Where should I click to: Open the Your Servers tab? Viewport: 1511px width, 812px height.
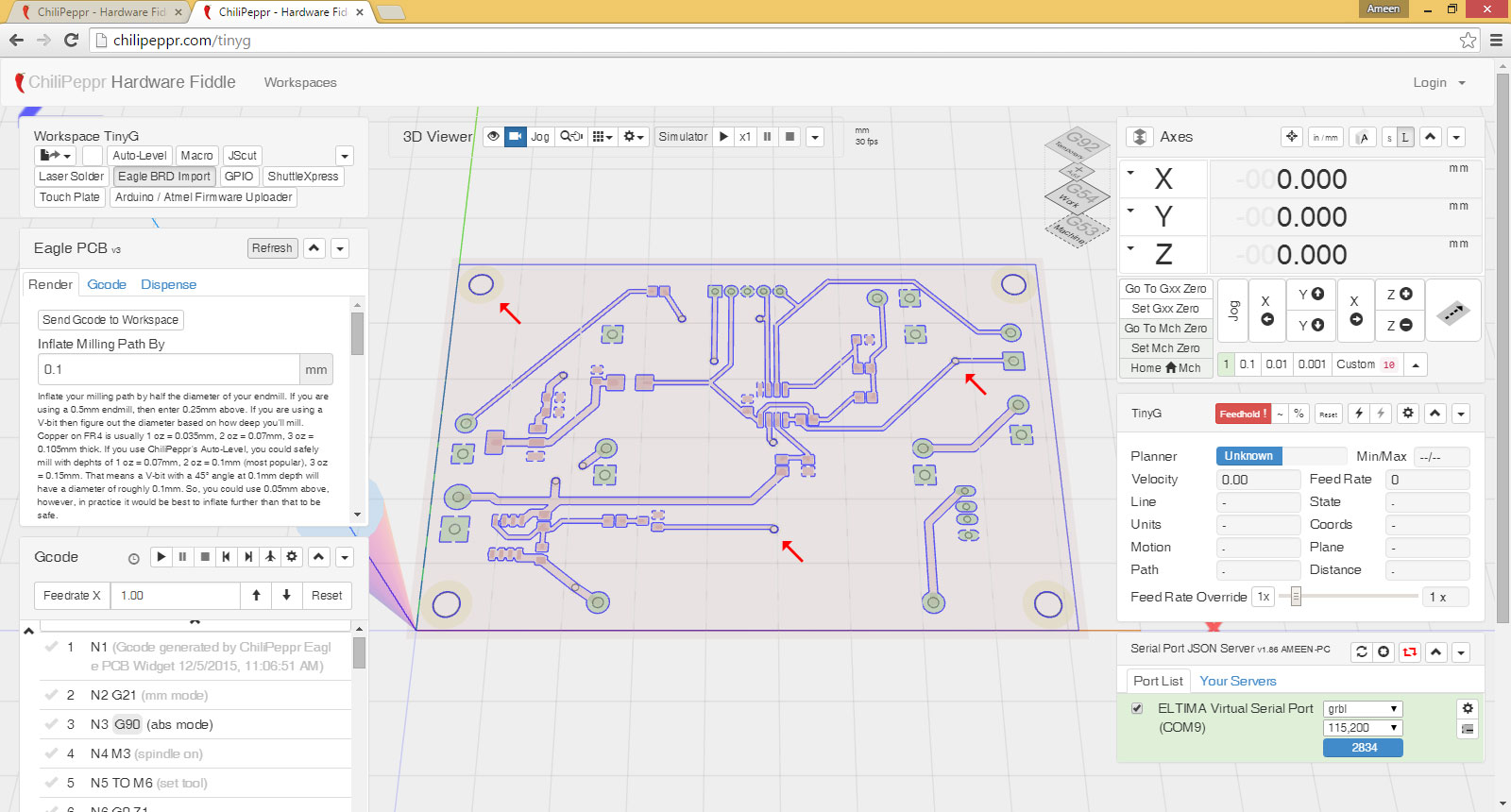tap(1237, 682)
